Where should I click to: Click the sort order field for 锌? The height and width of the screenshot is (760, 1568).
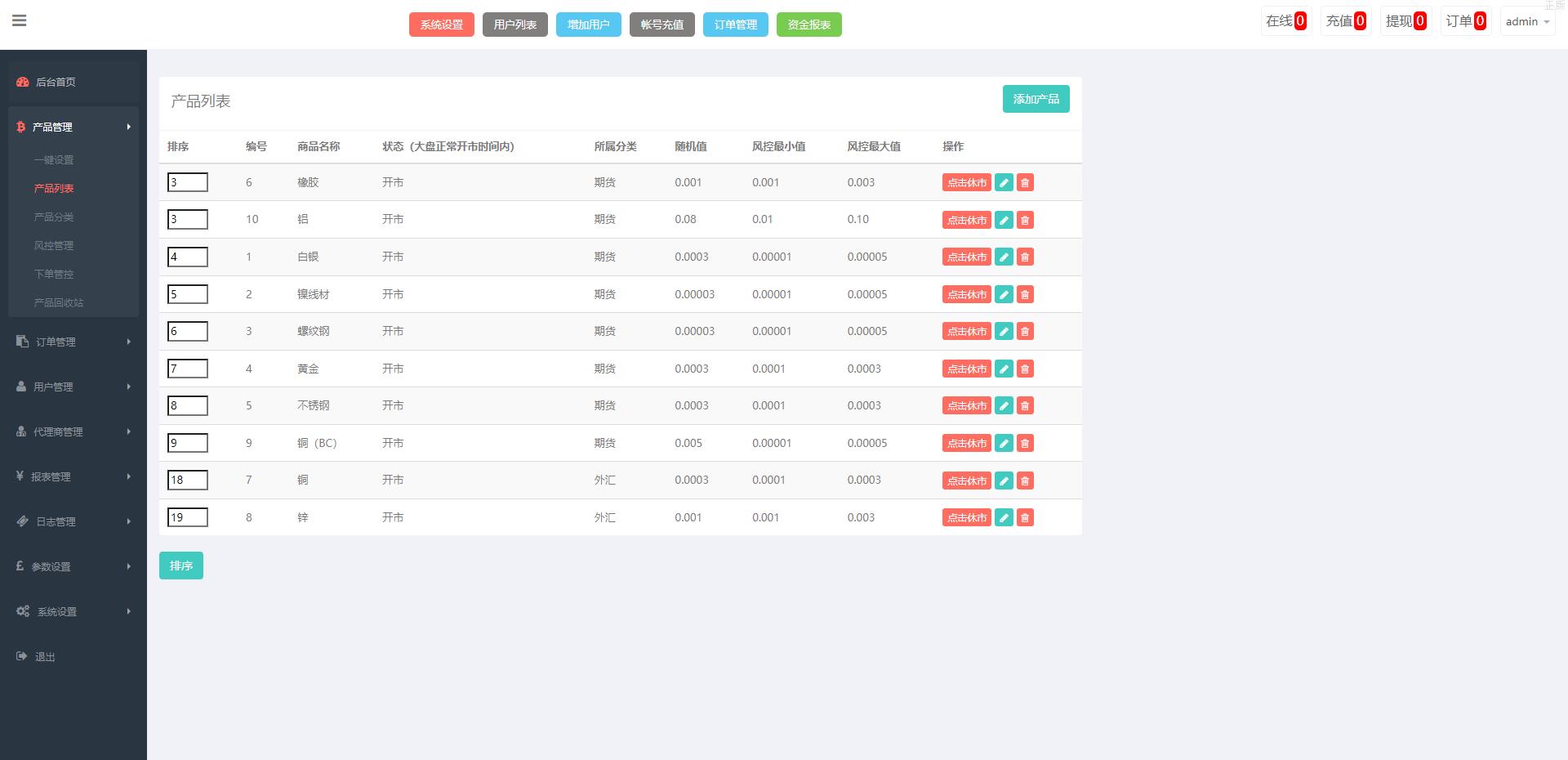click(188, 517)
